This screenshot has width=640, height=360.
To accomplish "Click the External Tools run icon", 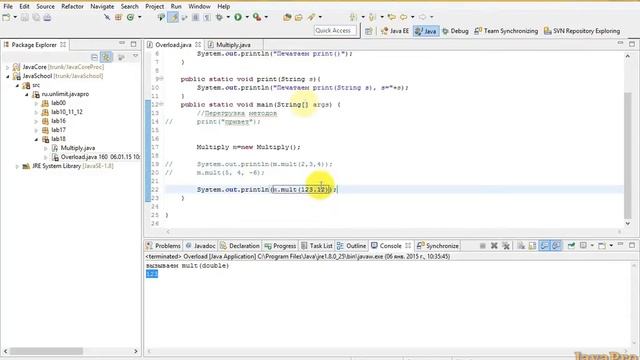I will (257, 17).
